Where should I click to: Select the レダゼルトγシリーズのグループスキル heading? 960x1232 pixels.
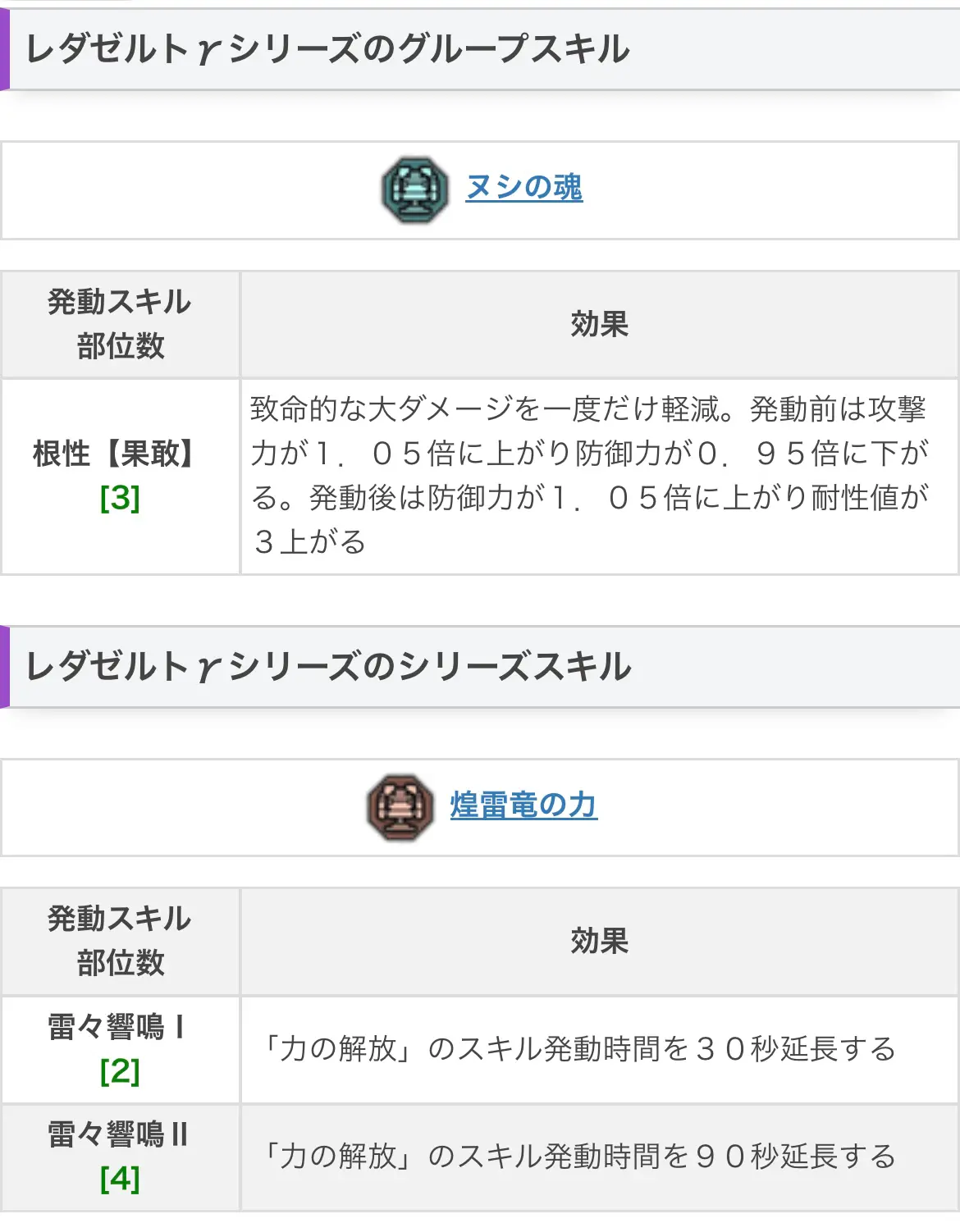[327, 50]
